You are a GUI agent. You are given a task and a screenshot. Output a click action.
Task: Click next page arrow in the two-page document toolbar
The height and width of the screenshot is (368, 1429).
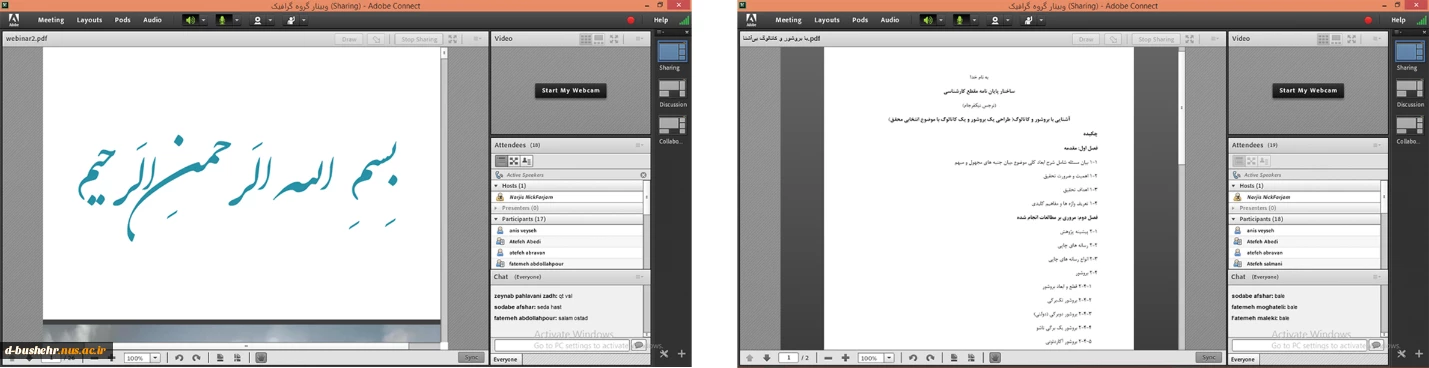click(x=767, y=357)
